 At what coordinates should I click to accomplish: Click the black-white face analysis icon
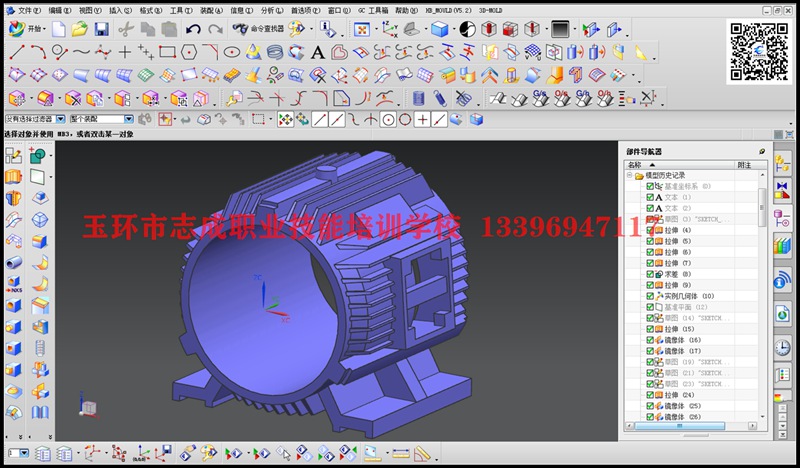point(467,30)
